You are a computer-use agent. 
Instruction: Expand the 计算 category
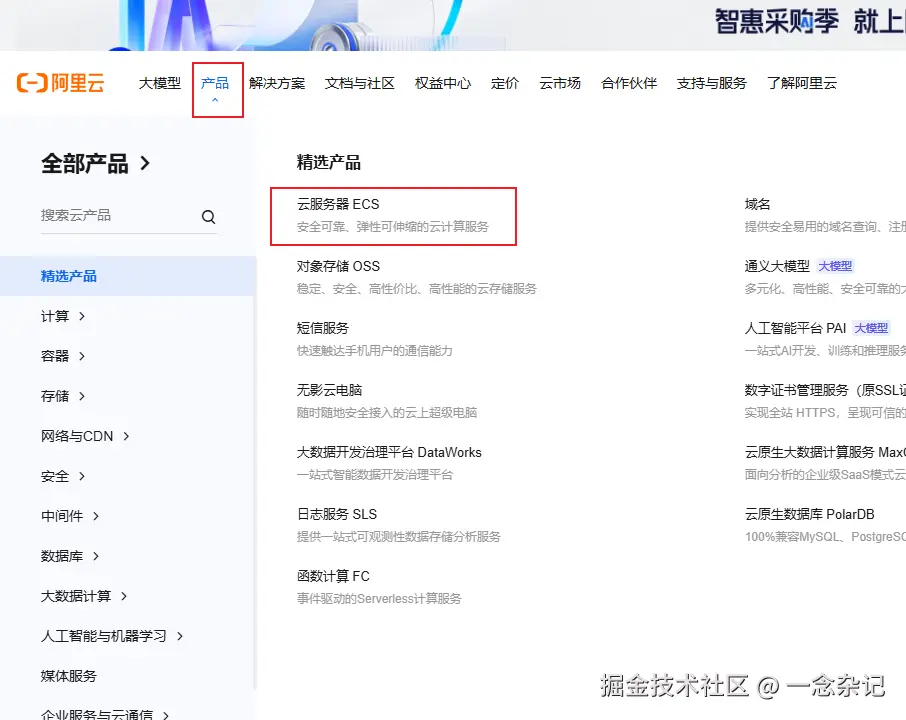click(x=62, y=316)
